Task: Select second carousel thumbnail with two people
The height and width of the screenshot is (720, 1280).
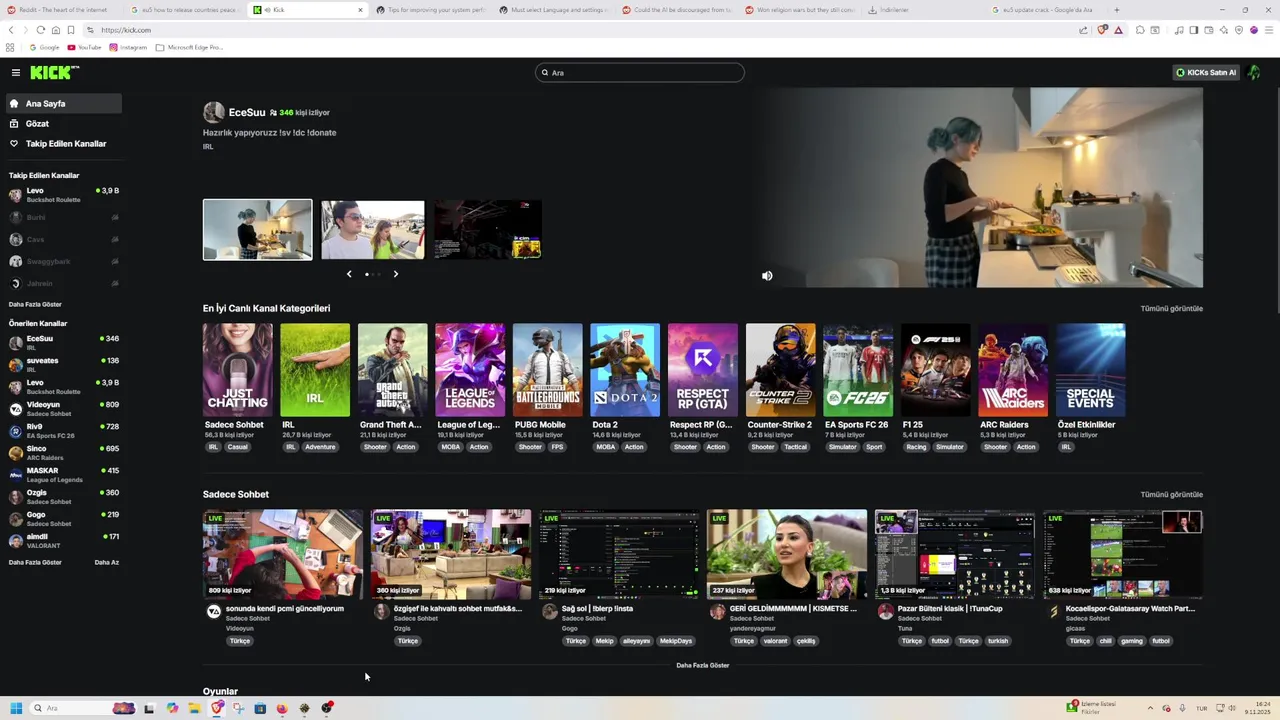Action: pos(372,229)
